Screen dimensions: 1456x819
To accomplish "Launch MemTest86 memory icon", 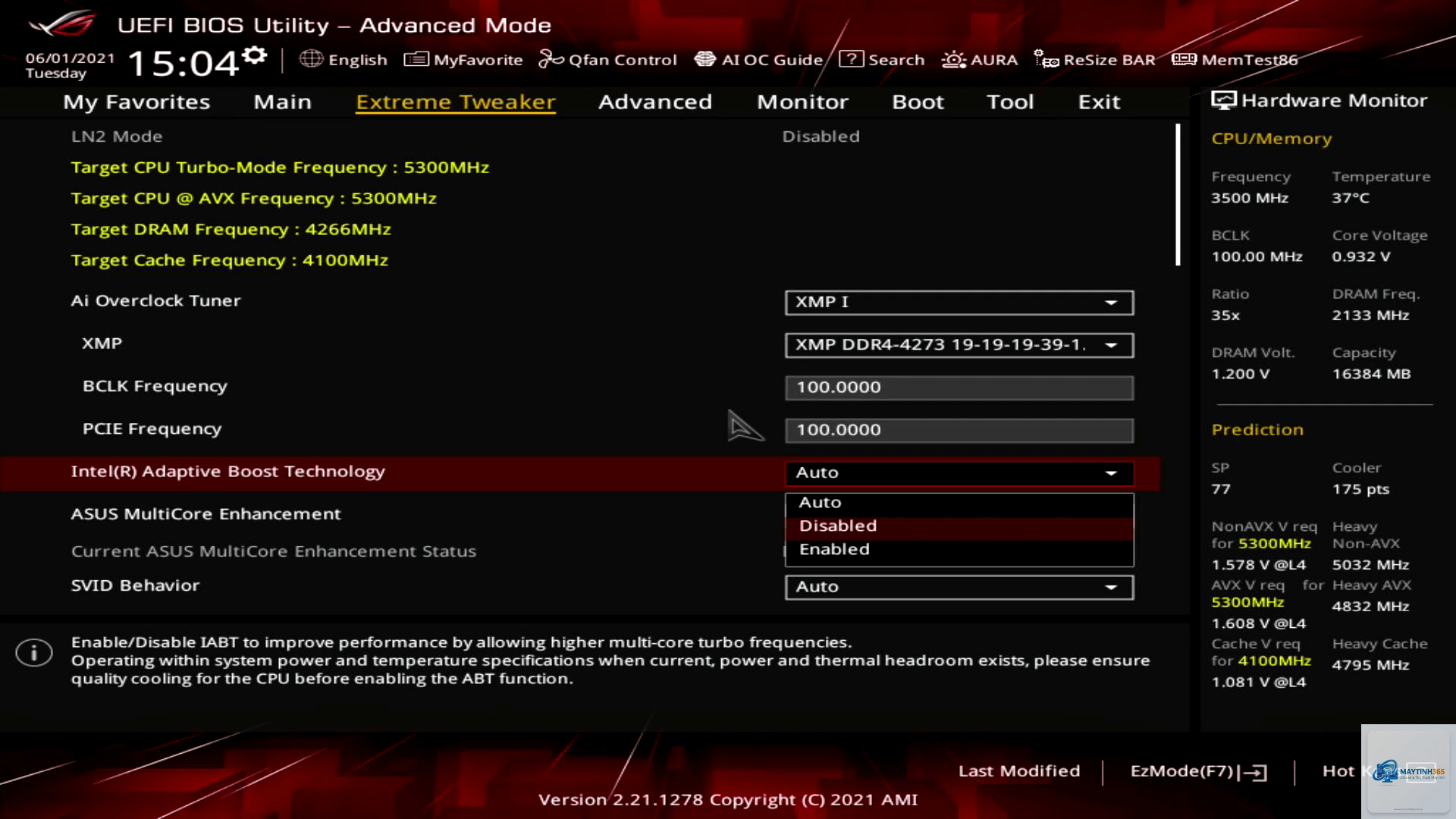I will tap(1184, 59).
